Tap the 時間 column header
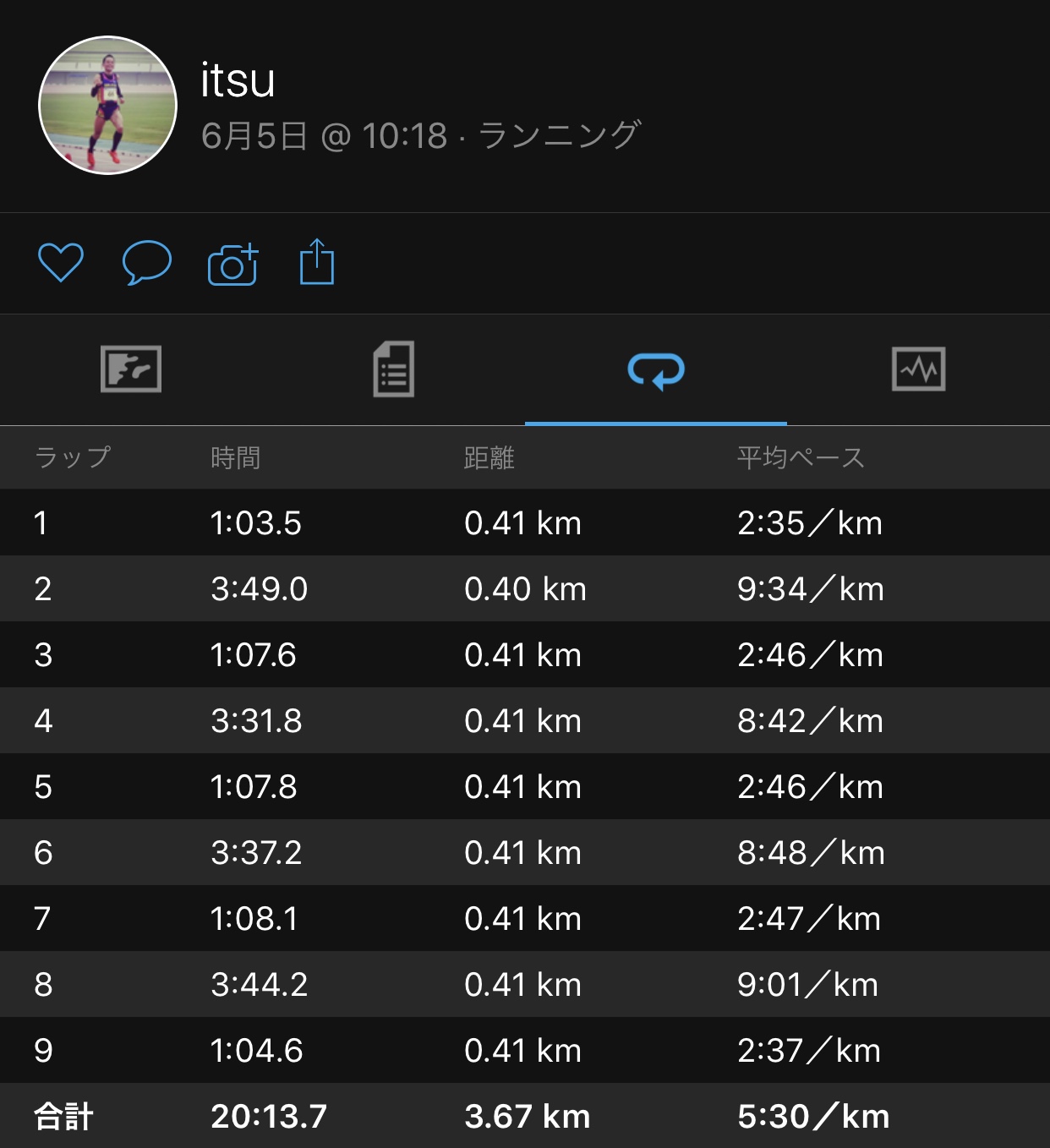This screenshot has width=1050, height=1148. click(236, 458)
